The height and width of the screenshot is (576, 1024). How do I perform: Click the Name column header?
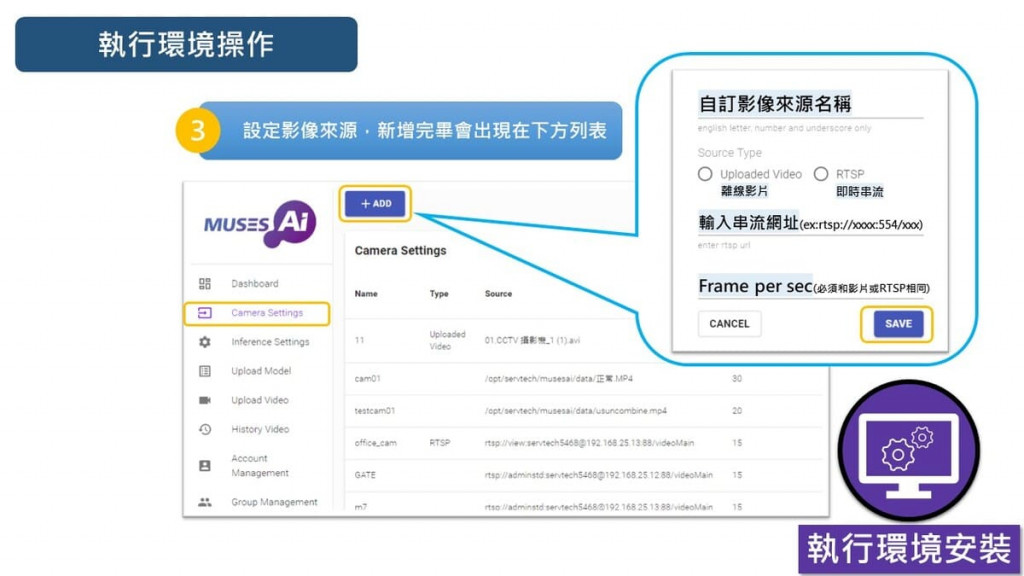pyautogui.click(x=366, y=294)
